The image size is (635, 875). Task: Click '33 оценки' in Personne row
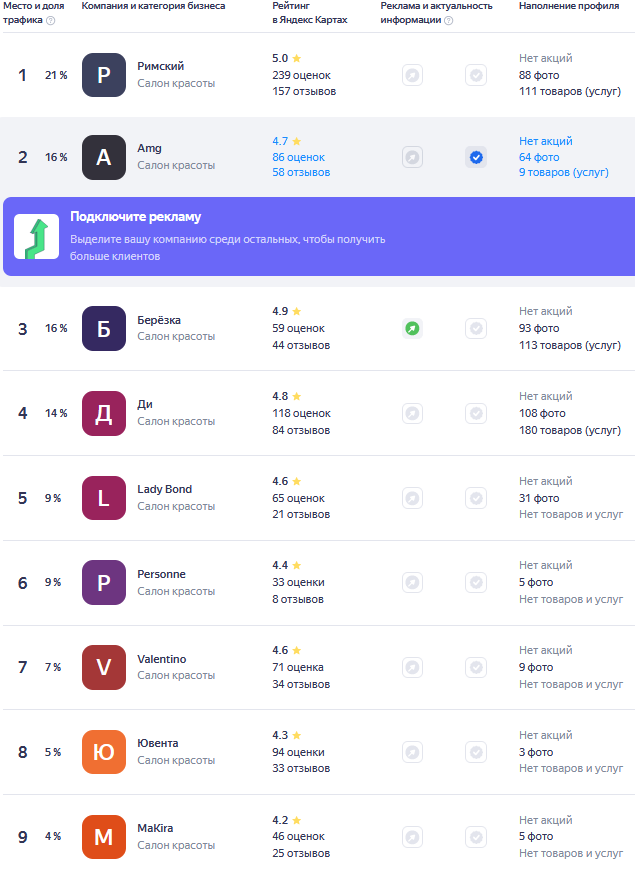[299, 583]
